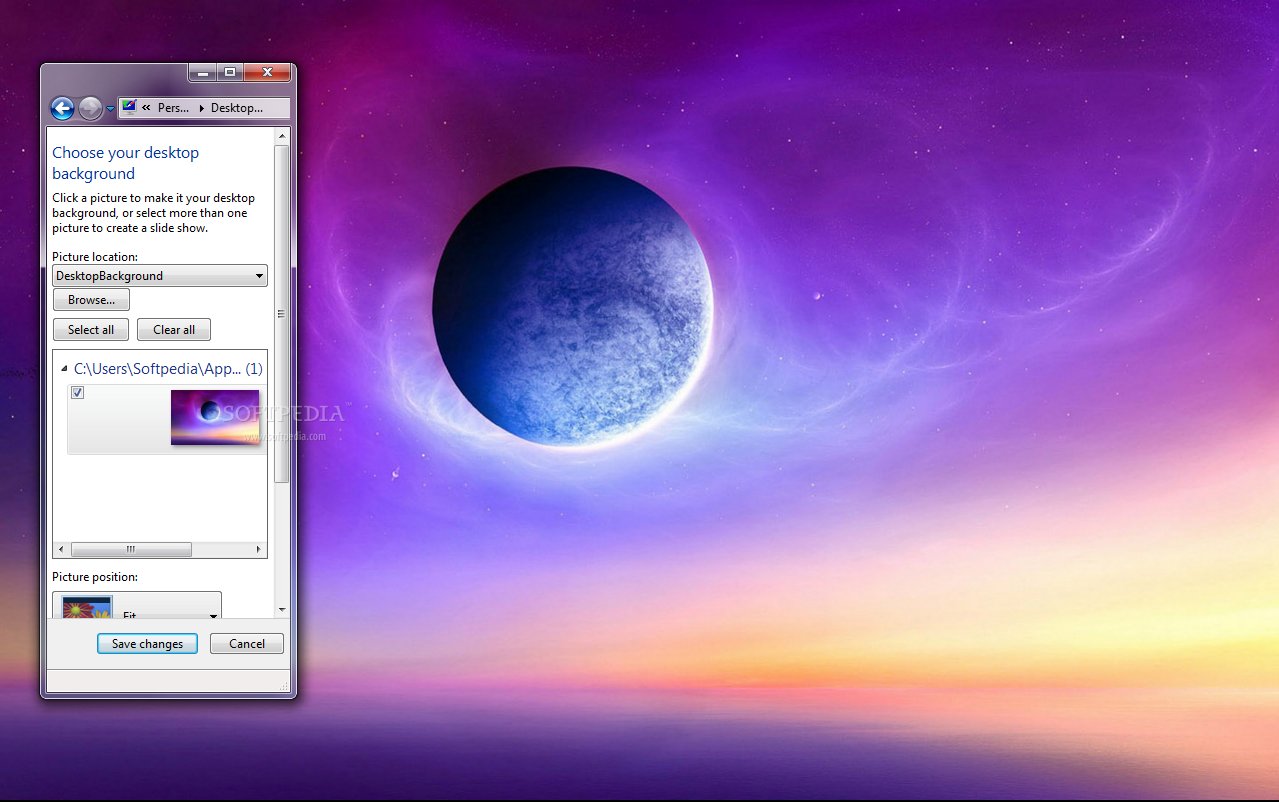
Task: Click the vertical scrollbar down arrow
Action: [282, 609]
